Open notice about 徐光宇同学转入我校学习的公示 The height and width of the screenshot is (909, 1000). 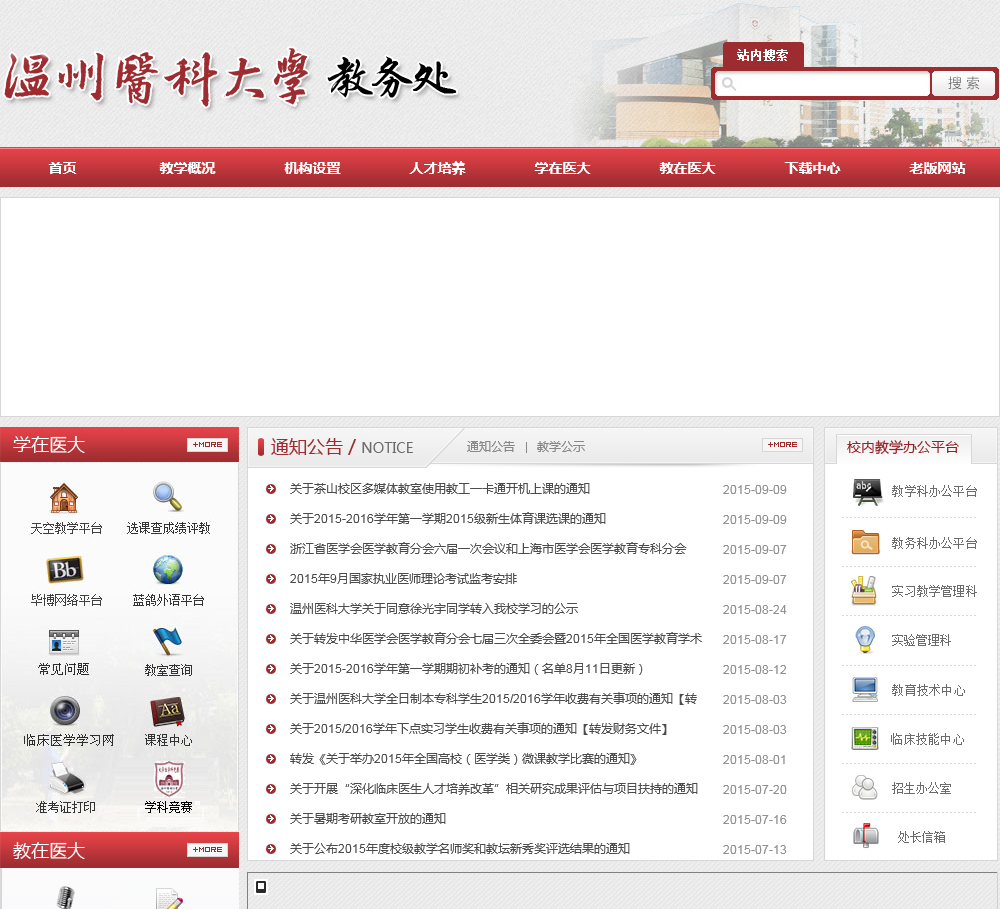point(434,609)
